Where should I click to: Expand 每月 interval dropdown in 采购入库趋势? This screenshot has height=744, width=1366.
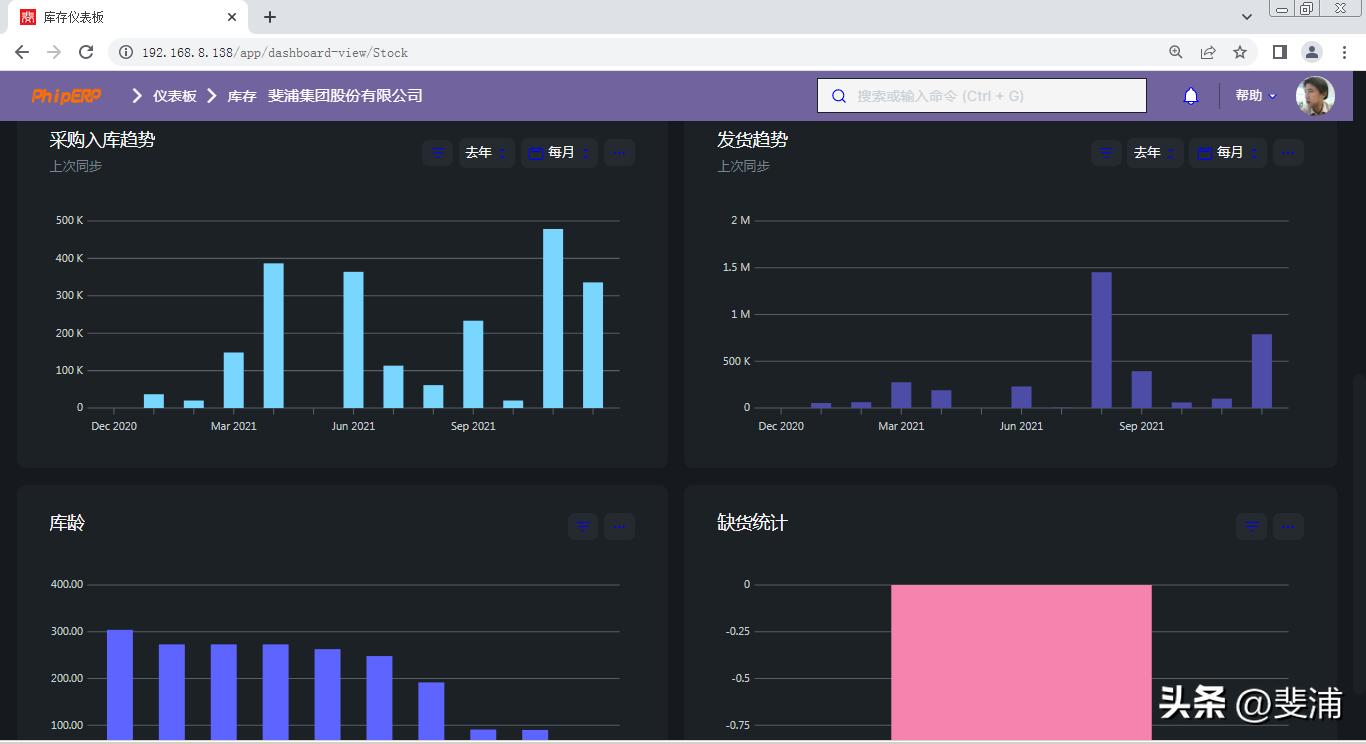click(559, 153)
